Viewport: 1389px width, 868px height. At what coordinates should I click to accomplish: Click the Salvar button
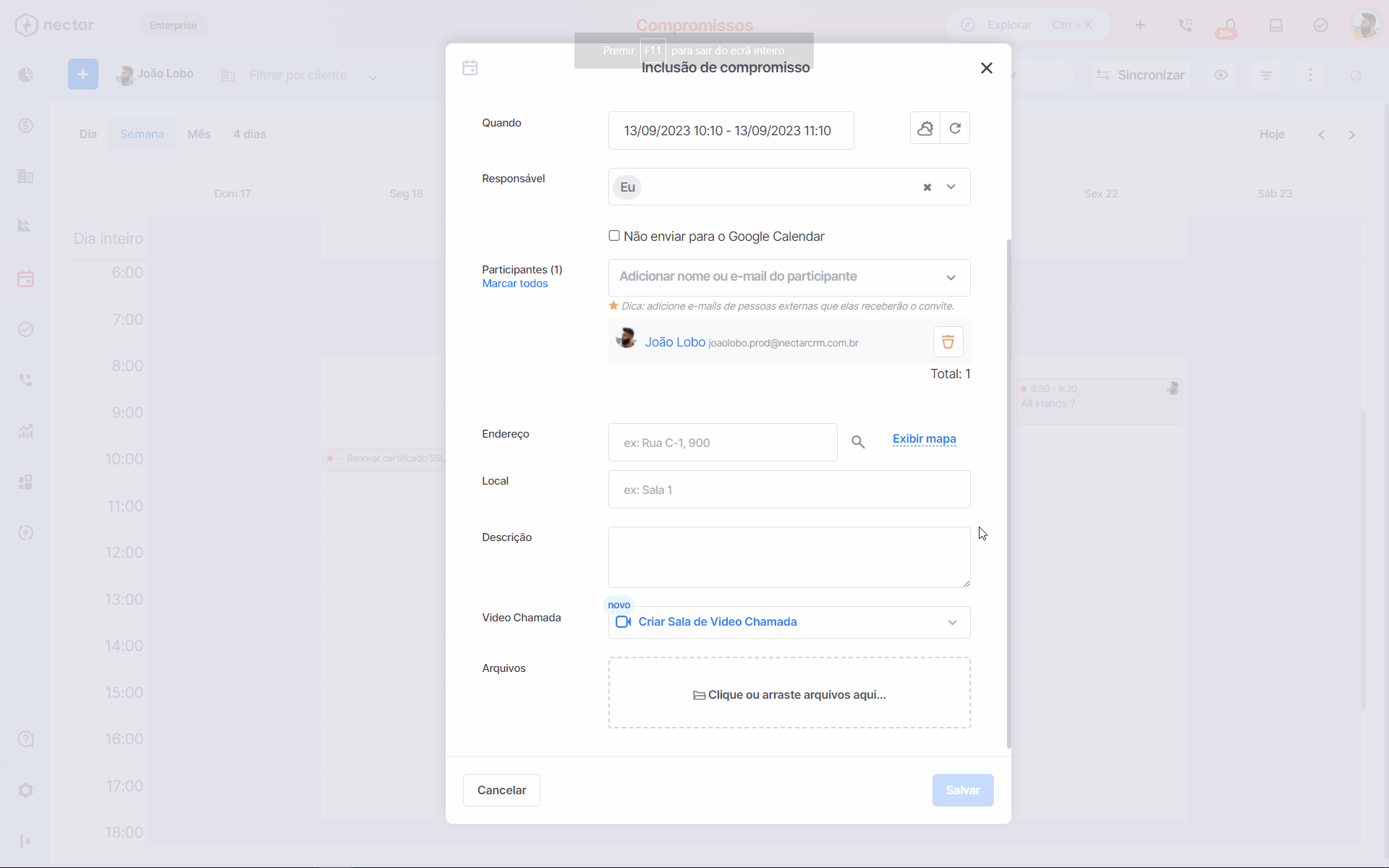963,791
